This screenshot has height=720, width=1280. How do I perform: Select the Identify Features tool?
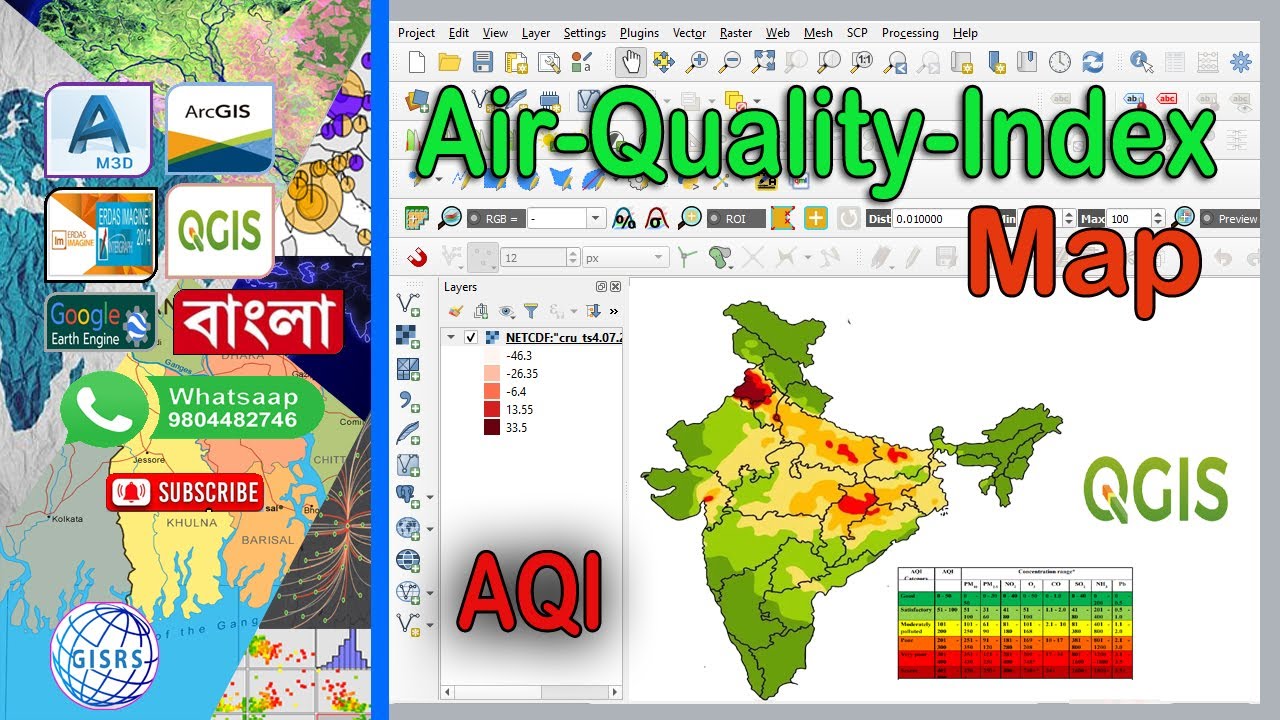[x=1142, y=62]
